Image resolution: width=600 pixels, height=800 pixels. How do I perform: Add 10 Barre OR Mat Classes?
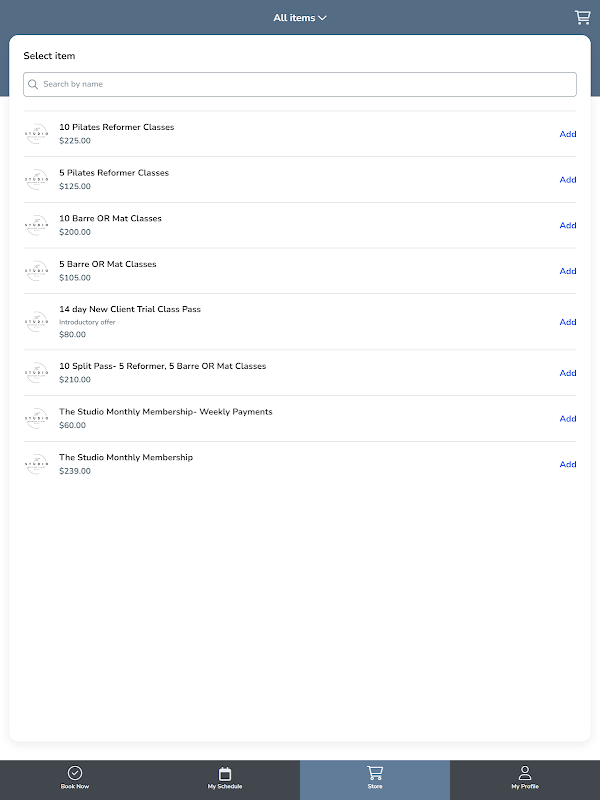(568, 225)
